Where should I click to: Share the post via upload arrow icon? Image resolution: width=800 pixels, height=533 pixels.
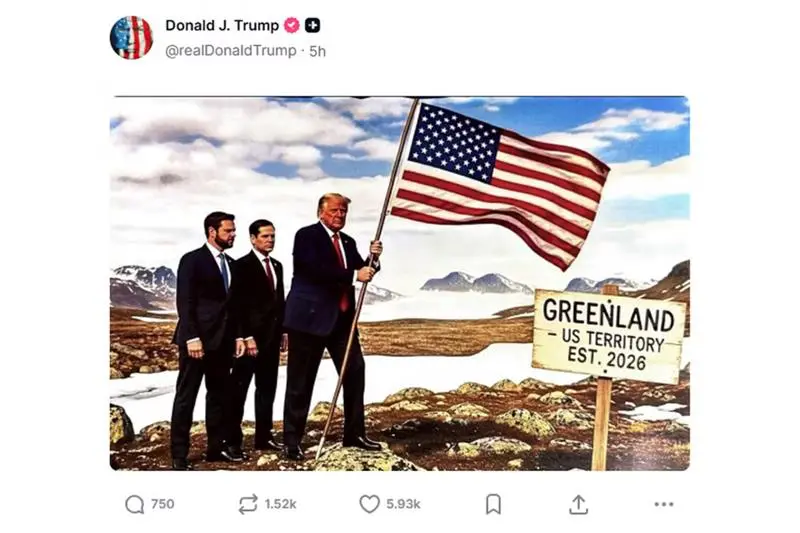[x=578, y=504]
